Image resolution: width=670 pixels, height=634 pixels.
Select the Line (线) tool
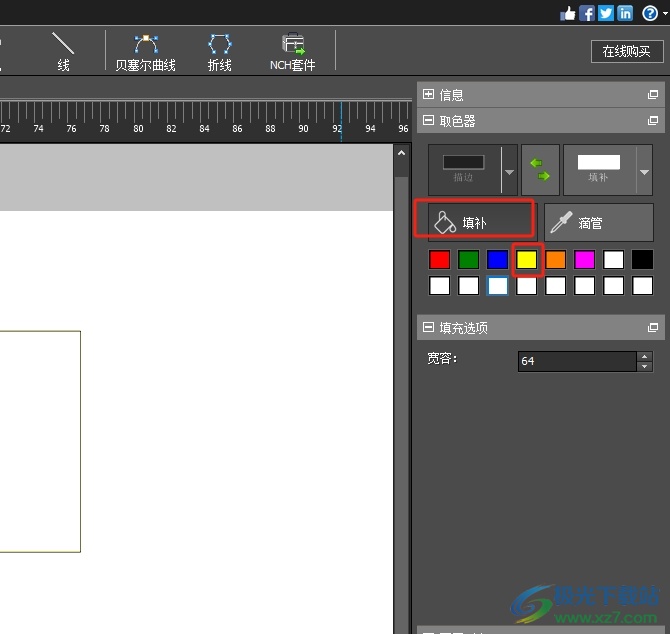(63, 51)
